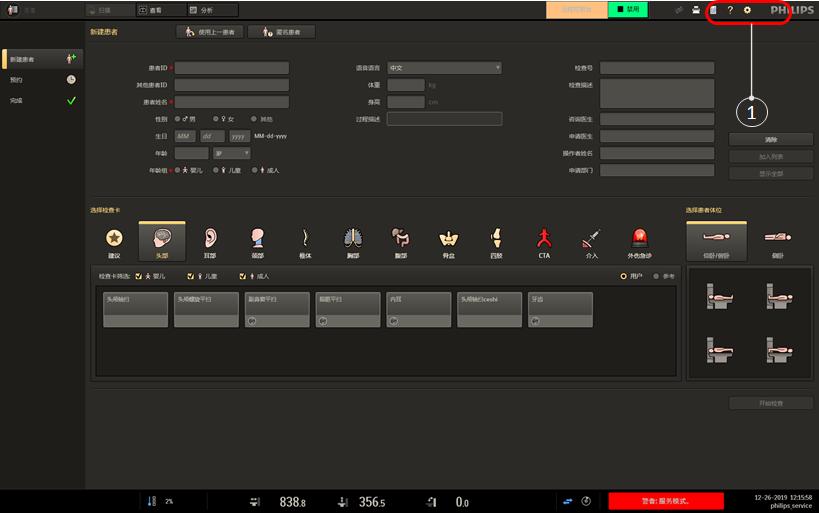The height and width of the screenshot is (513, 819).
Task: Click the satellite remote icon in top bar
Action: click(678, 10)
